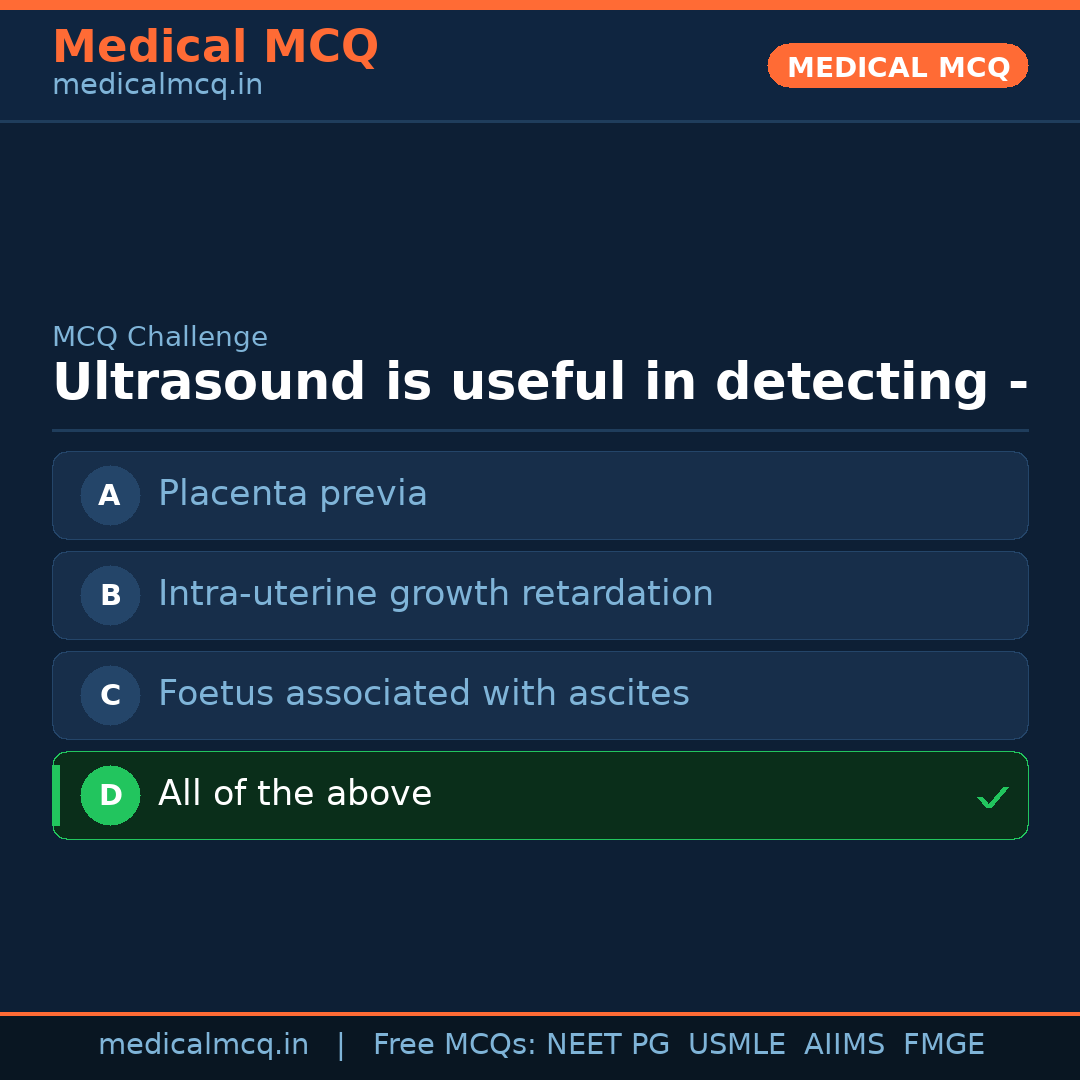Image resolution: width=1080 pixels, height=1080 pixels.
Task: Open the Medical MCQ title logo
Action: pos(215,47)
